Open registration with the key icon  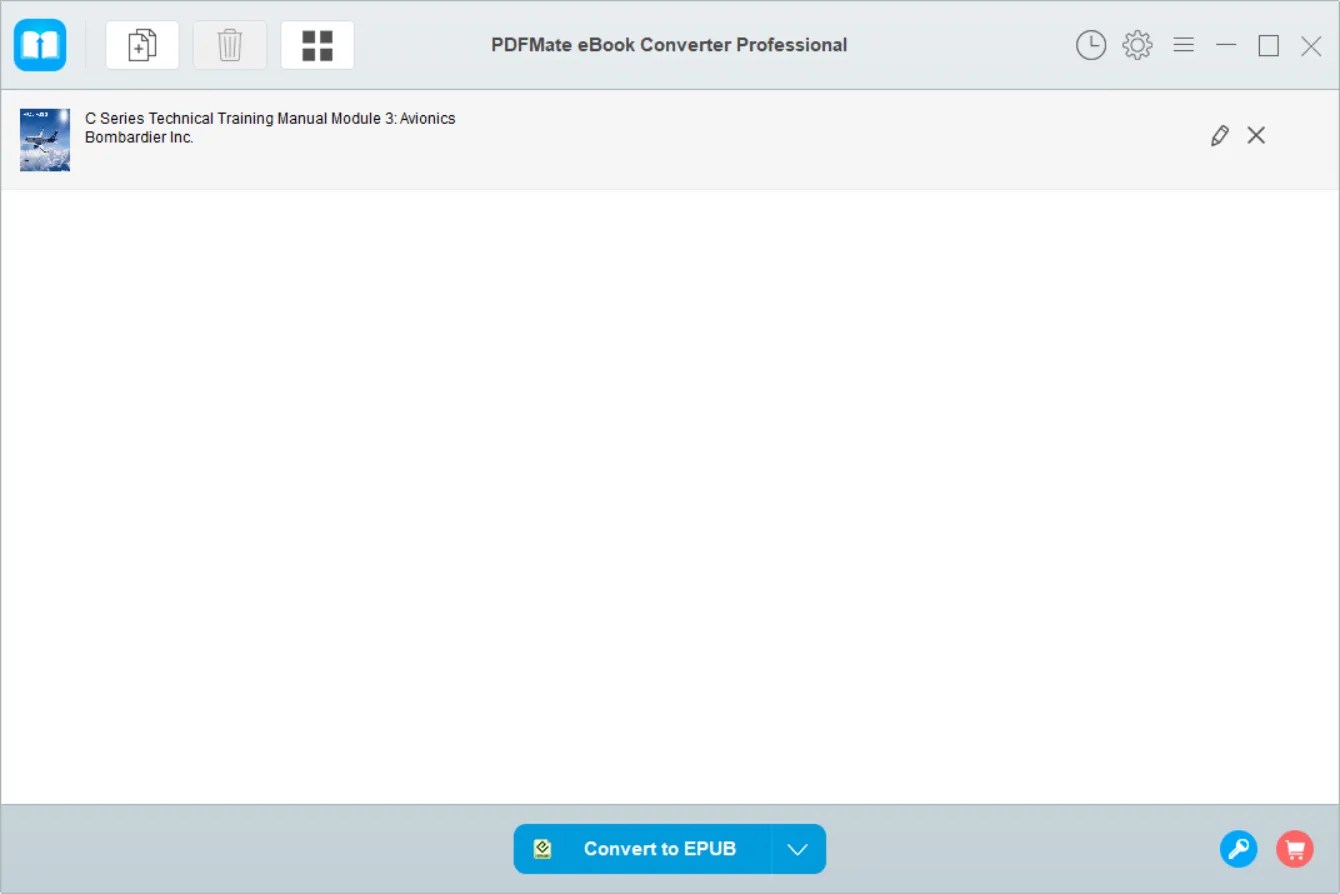point(1239,848)
